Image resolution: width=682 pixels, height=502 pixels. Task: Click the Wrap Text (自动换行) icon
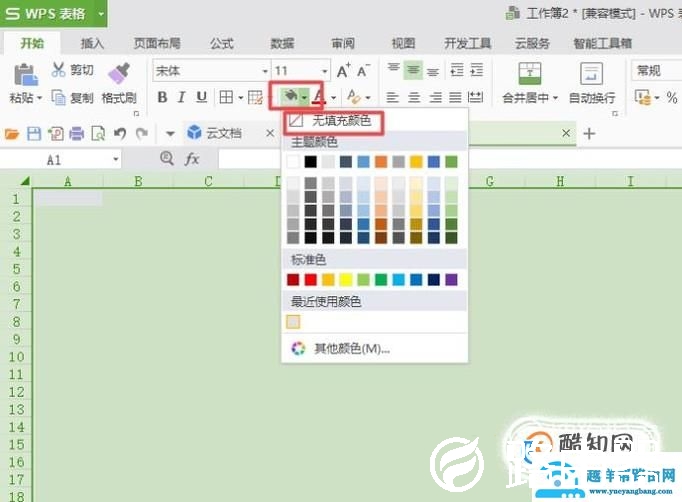[x=592, y=74]
